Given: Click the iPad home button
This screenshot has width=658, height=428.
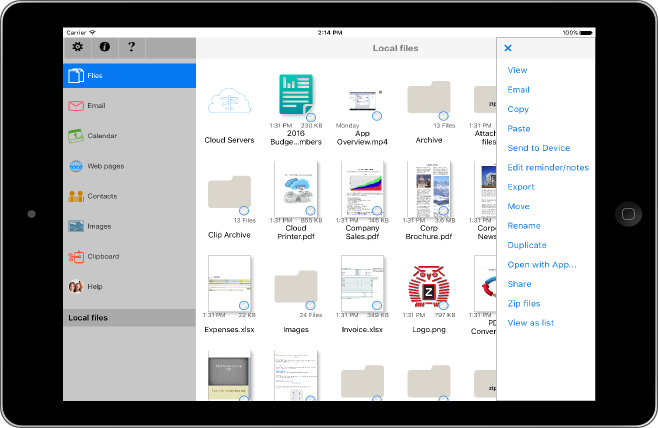Looking at the screenshot, I should pyautogui.click(x=628, y=214).
